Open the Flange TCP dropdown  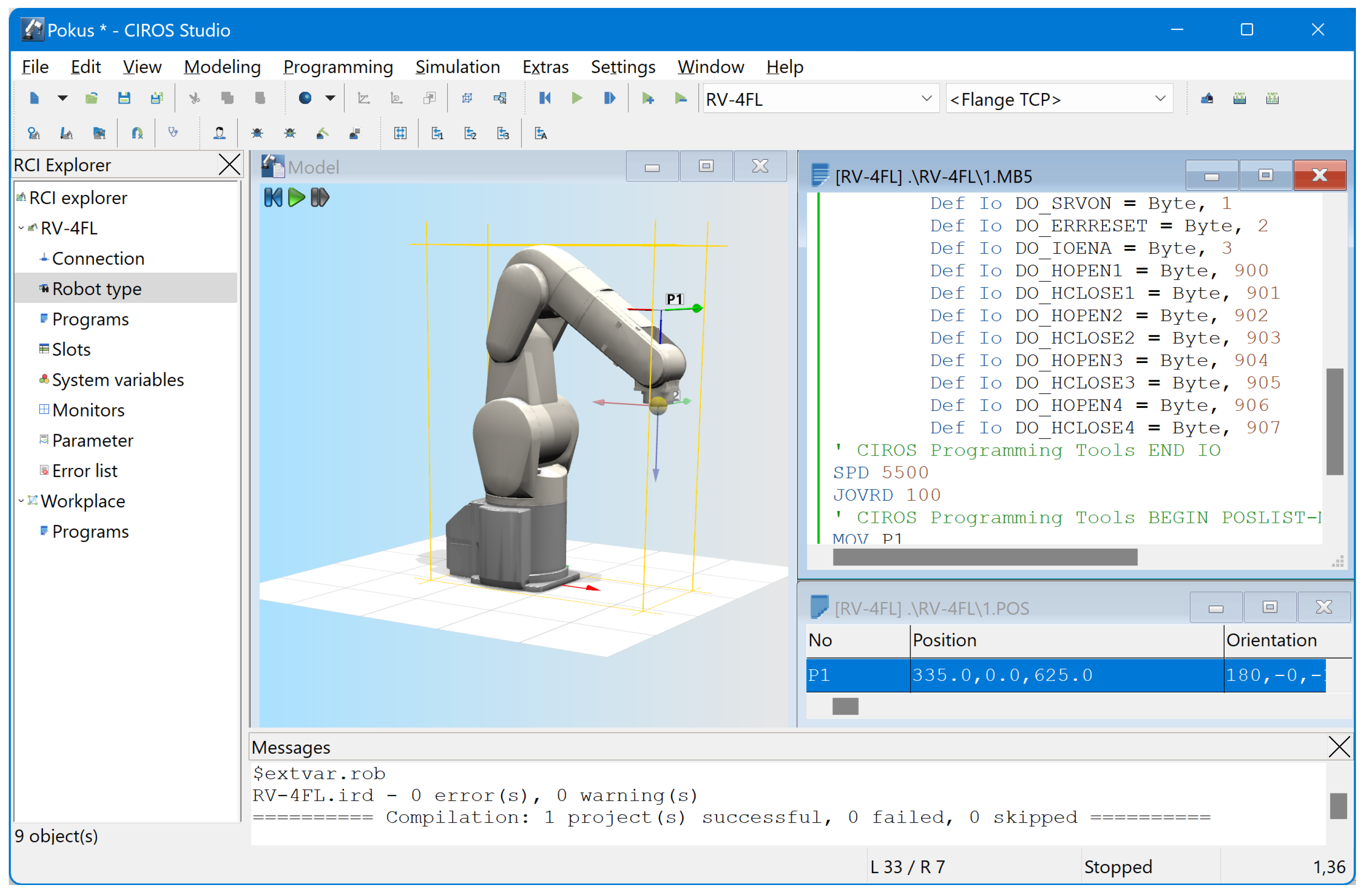point(1160,99)
